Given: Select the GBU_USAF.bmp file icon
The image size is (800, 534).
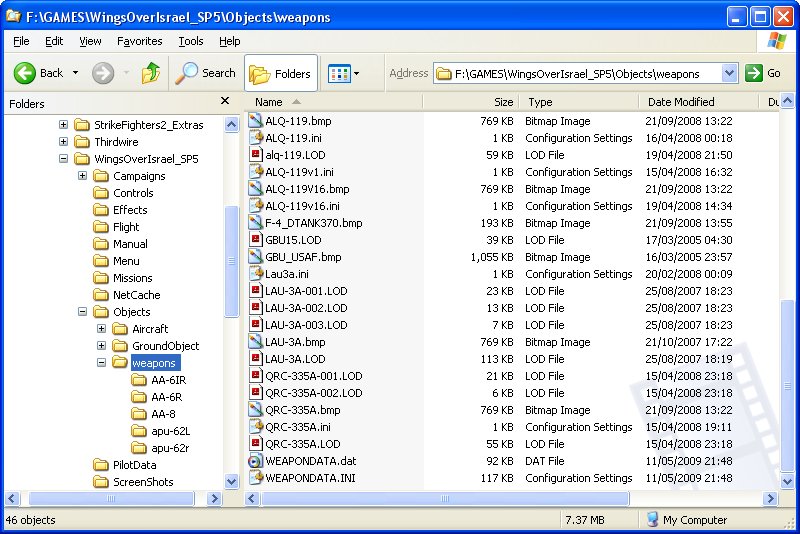Looking at the screenshot, I should [255, 257].
